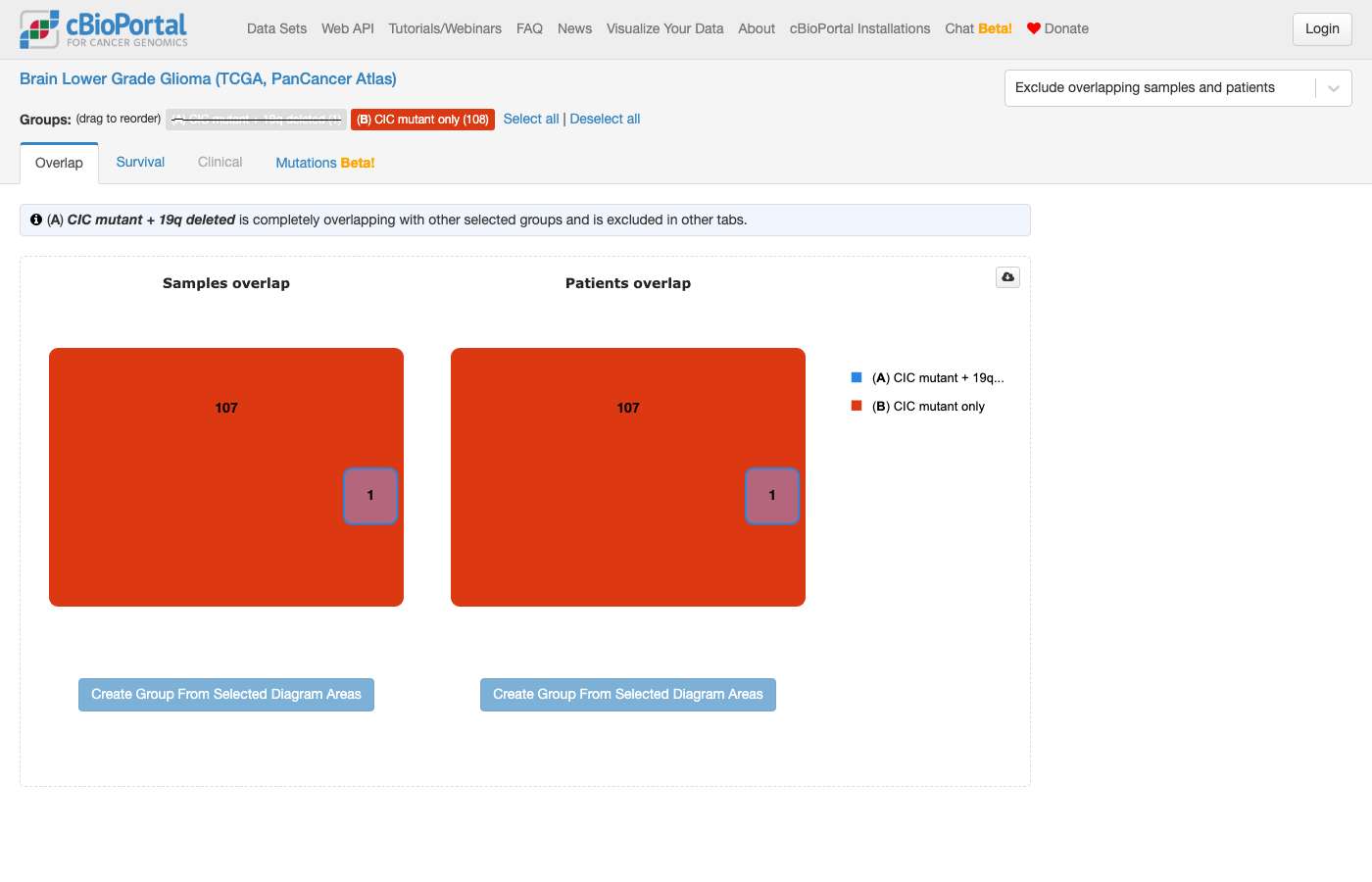Click the red heart Donate icon
This screenshot has width=1372, height=882.
pyautogui.click(x=1033, y=28)
